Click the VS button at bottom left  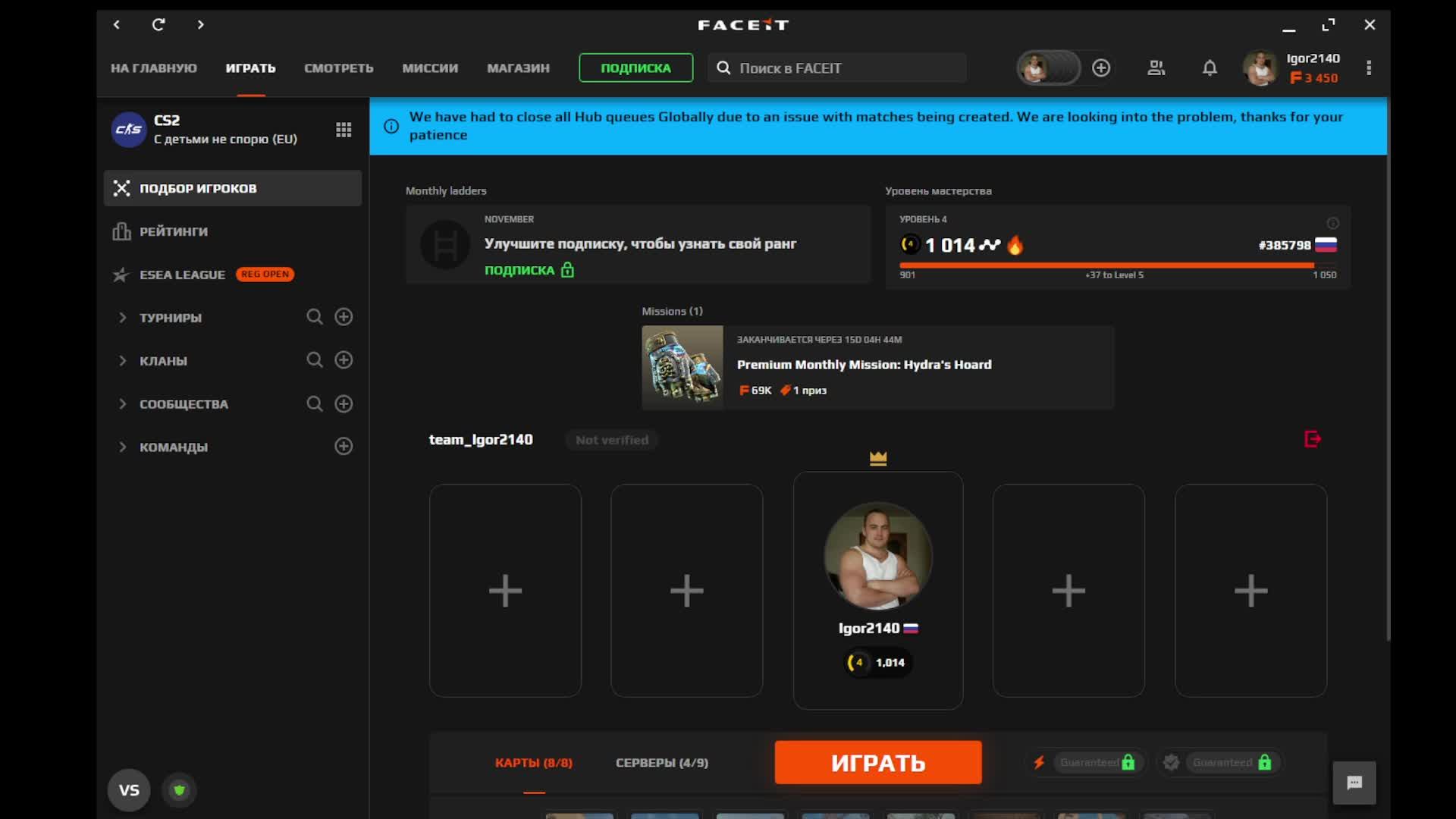(129, 790)
